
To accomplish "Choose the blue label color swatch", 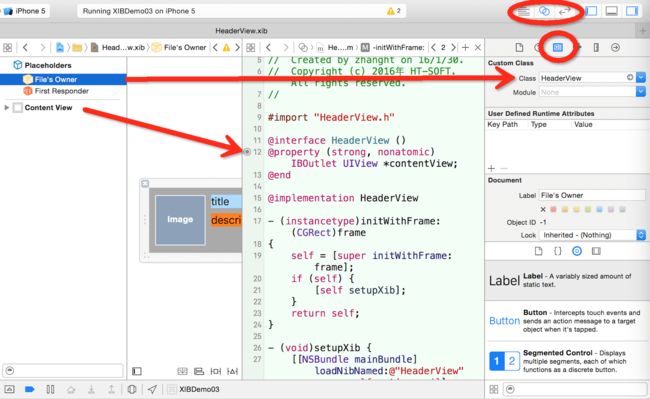I will tap(599, 209).
